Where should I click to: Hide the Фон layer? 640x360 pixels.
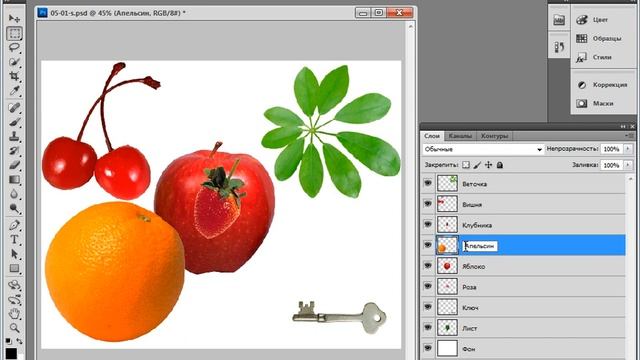(428, 348)
